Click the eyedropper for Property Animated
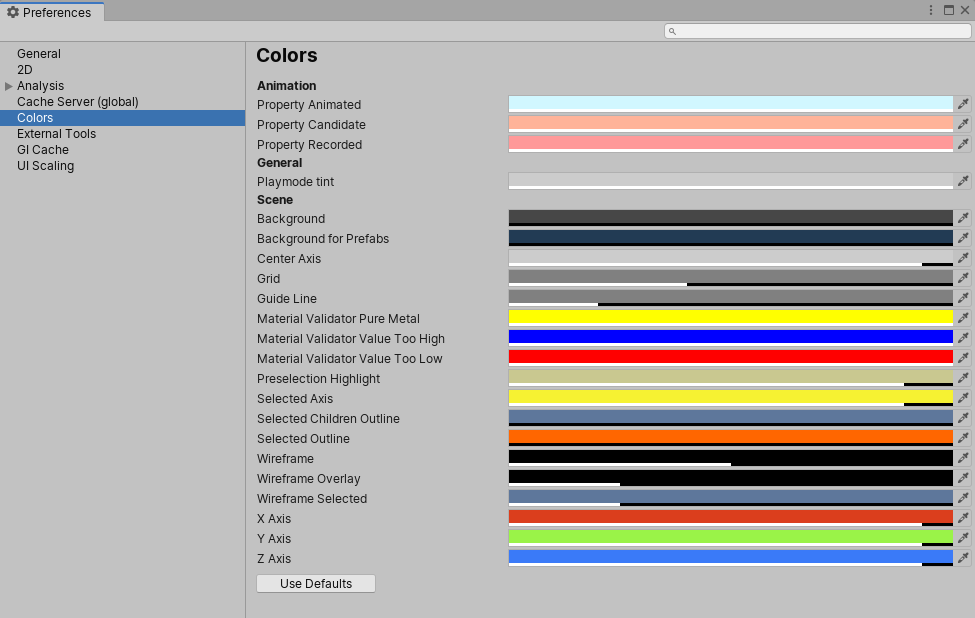975x618 pixels. pos(963,104)
